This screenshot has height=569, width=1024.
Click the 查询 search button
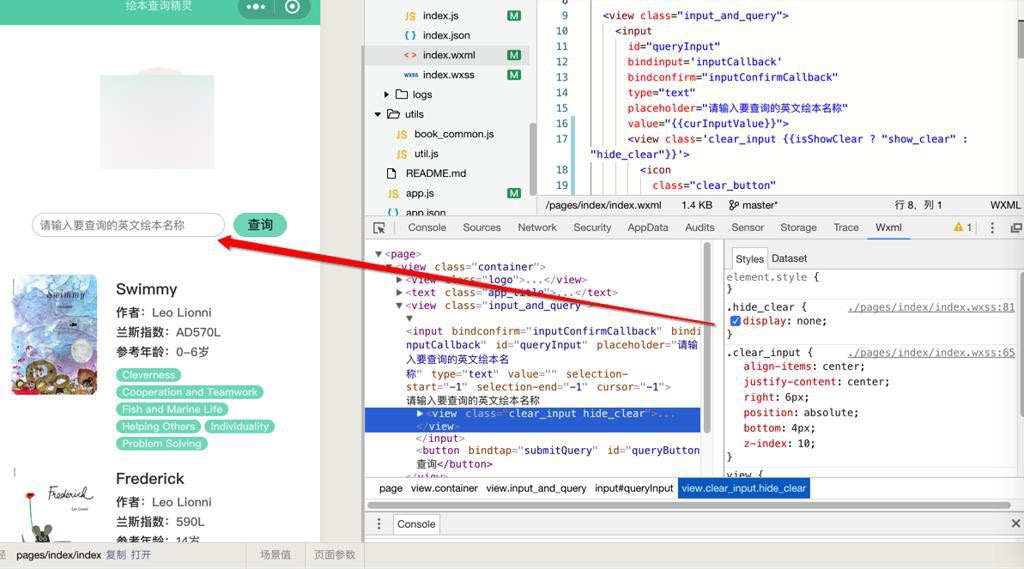260,225
